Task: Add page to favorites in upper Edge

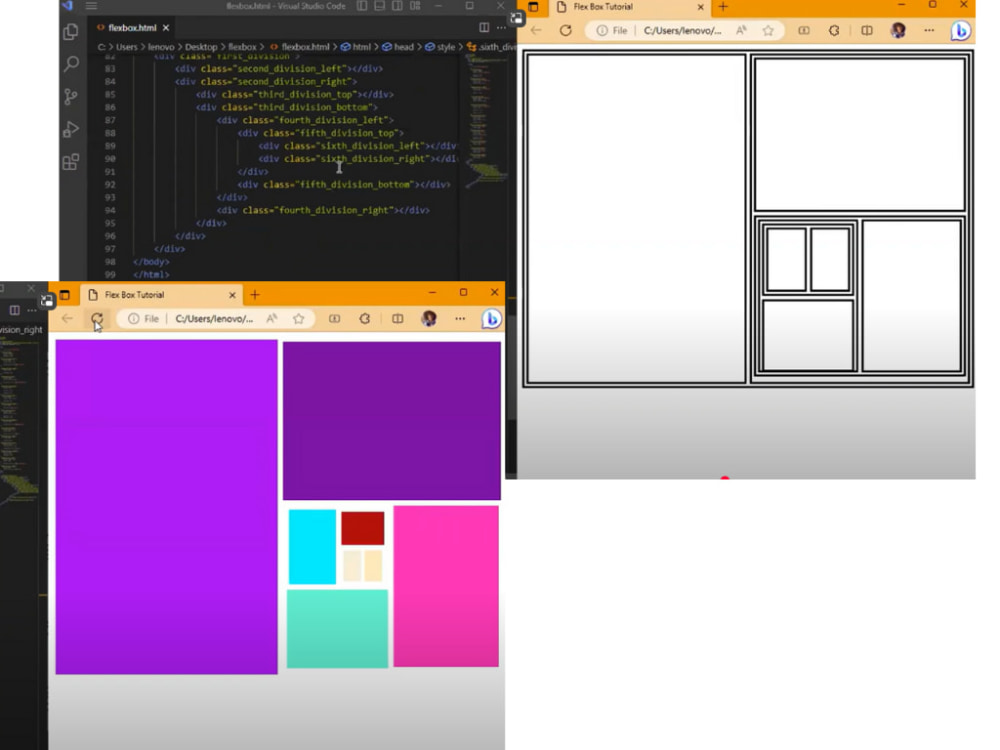Action: click(768, 30)
